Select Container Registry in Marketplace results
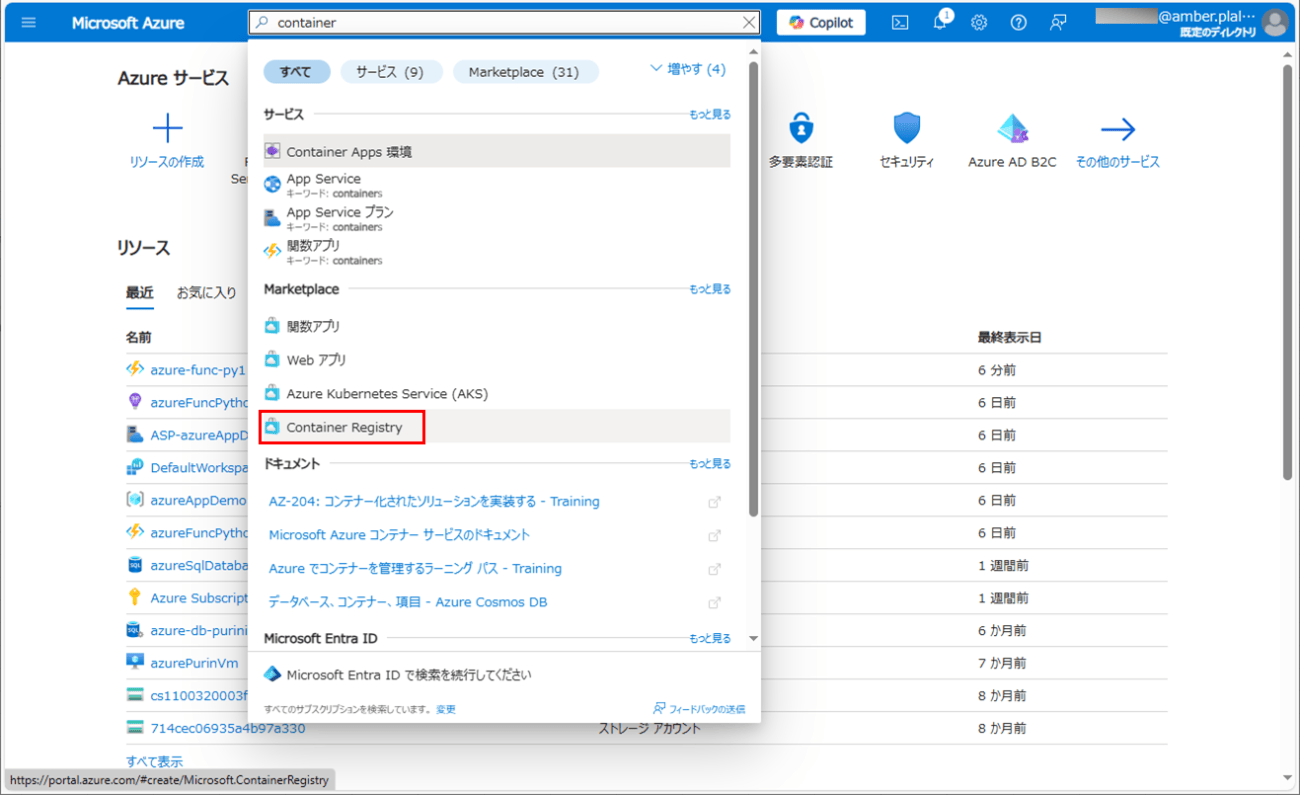This screenshot has width=1300, height=795. tap(344, 427)
